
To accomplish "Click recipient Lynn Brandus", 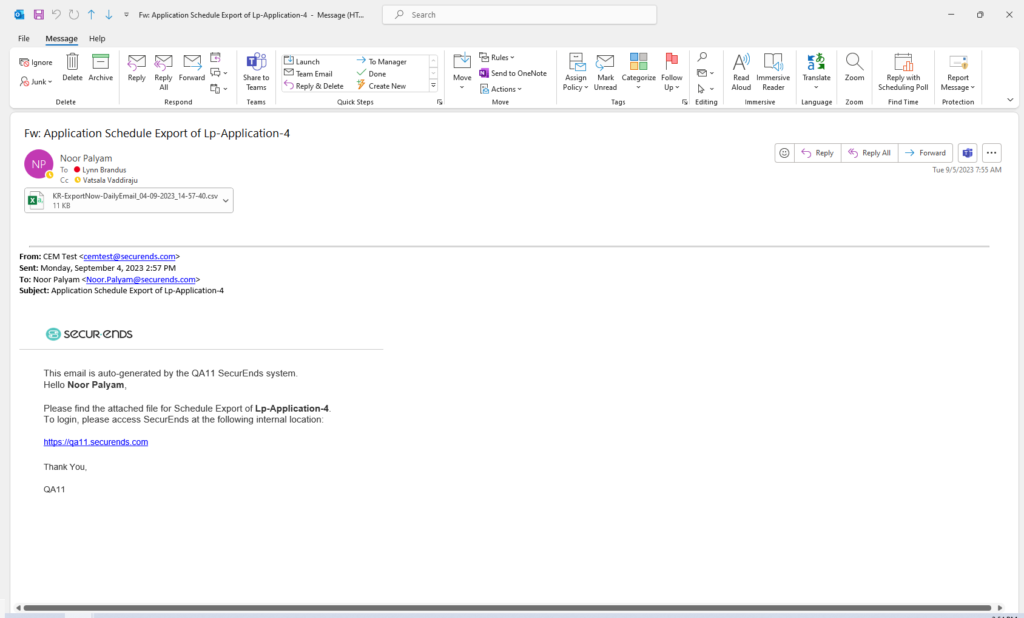I will (104, 170).
